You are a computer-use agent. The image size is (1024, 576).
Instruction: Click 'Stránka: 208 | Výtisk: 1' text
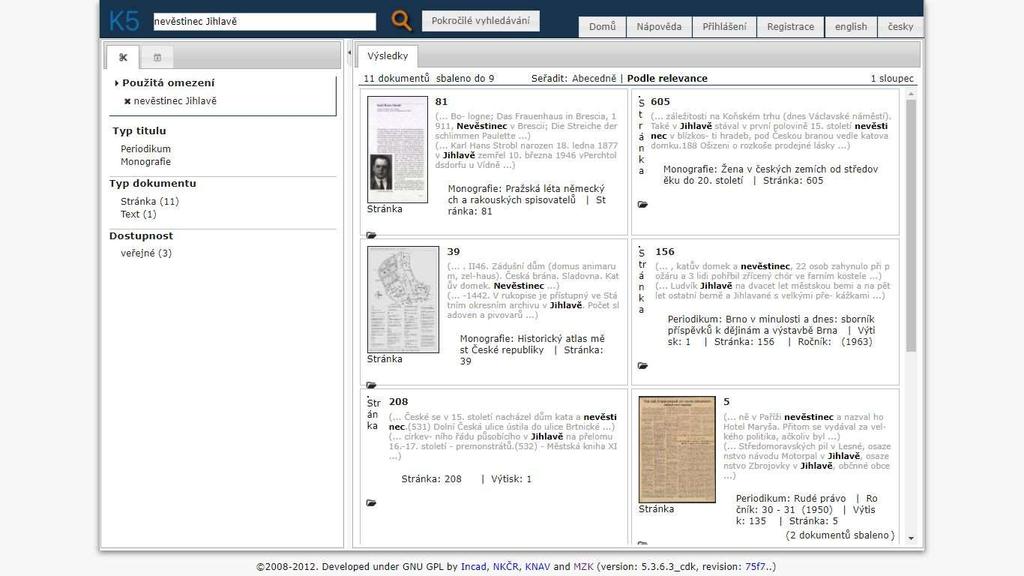tap(466, 479)
